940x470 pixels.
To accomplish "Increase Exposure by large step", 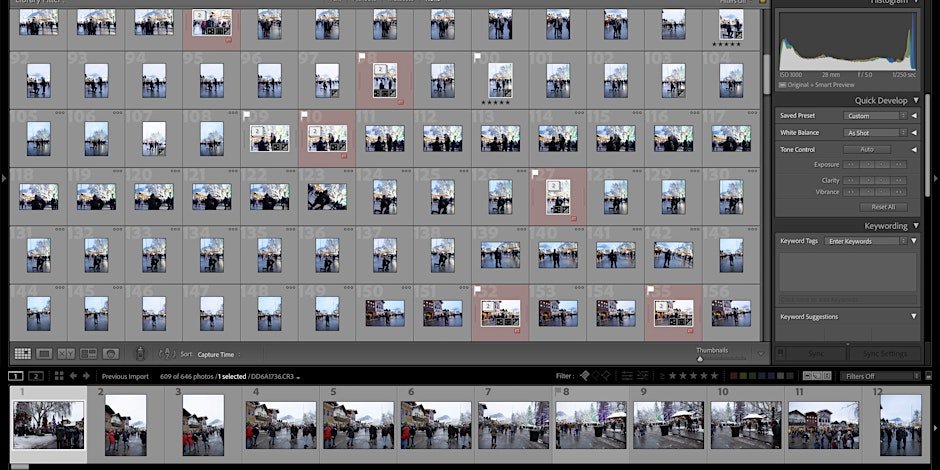I will click(898, 164).
